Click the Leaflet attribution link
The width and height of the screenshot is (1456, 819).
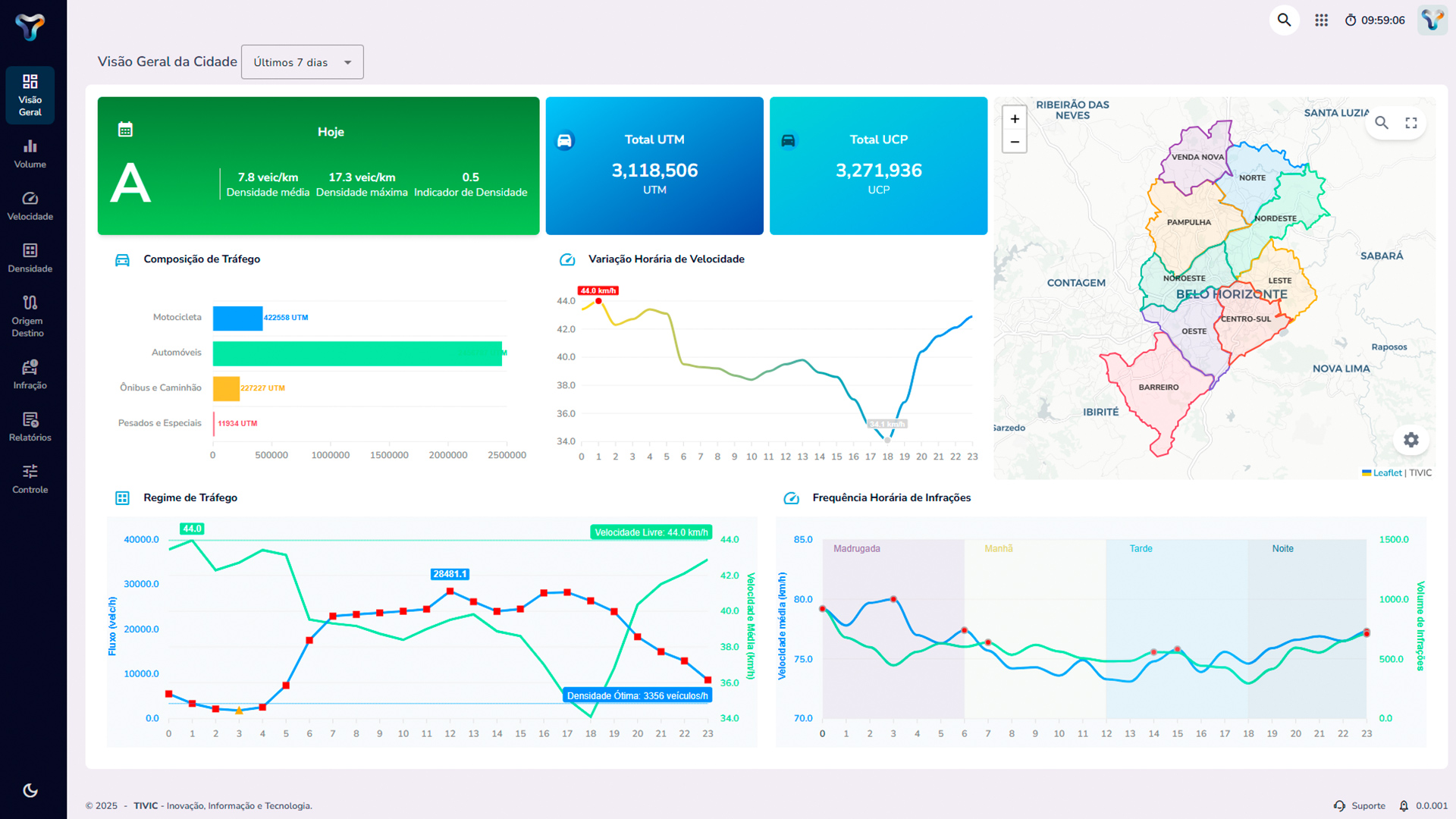1387,472
